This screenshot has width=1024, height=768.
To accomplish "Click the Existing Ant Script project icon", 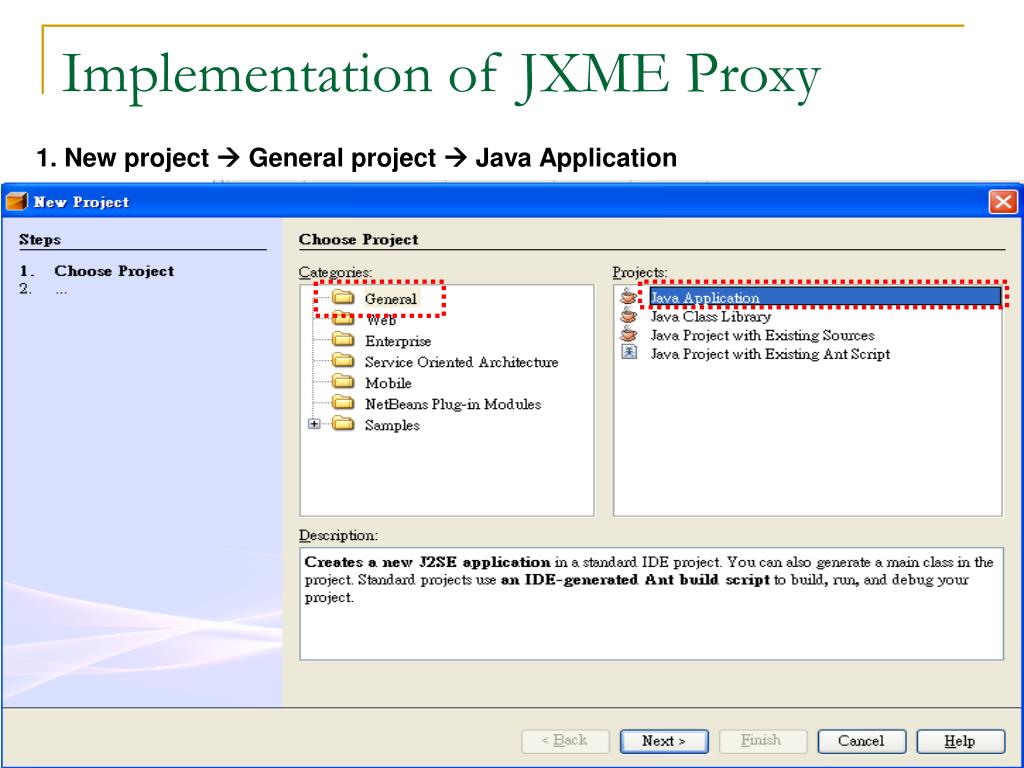I will coord(628,353).
